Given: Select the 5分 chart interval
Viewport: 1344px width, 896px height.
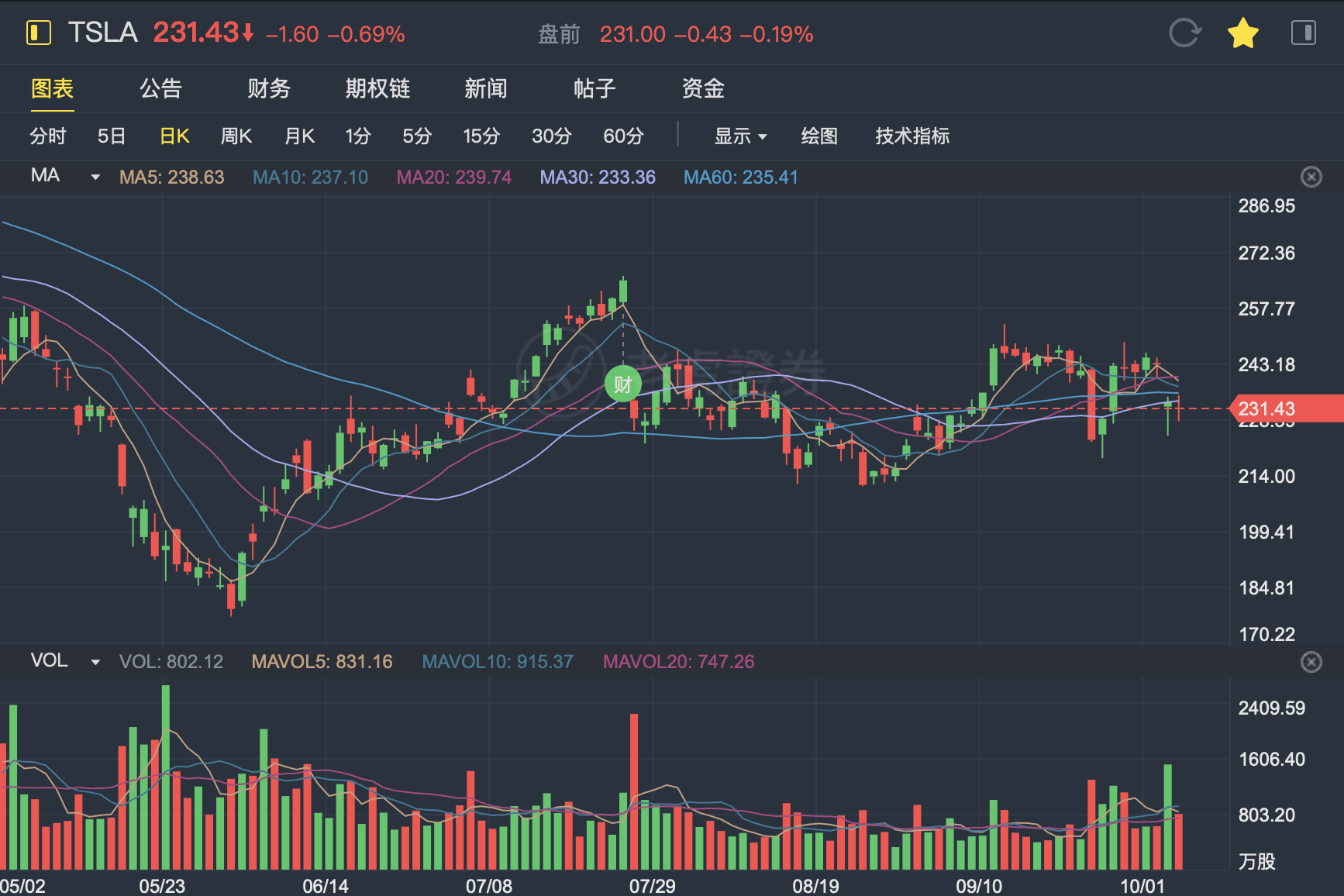Looking at the screenshot, I should click(417, 136).
